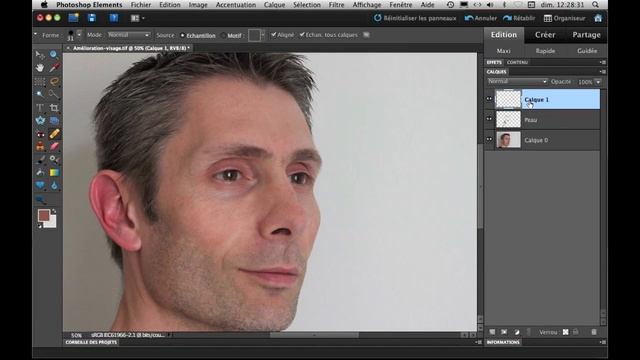Select the Eyedropper tool
This screenshot has width=640, height=360.
pos(54,68)
